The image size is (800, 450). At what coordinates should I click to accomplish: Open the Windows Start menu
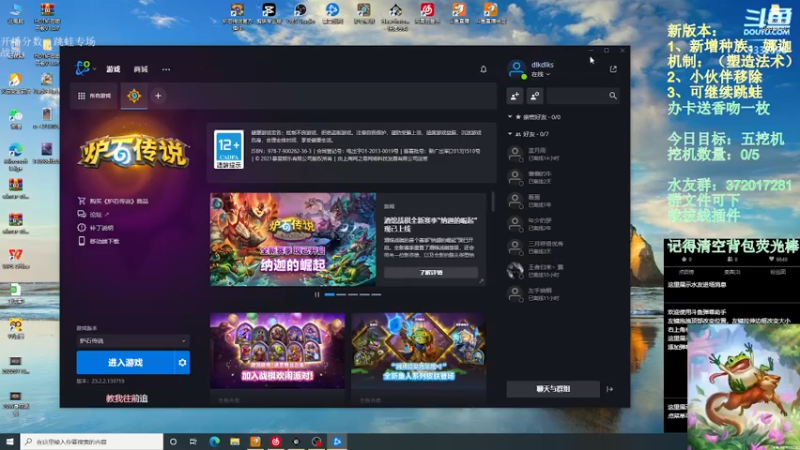click(10, 441)
